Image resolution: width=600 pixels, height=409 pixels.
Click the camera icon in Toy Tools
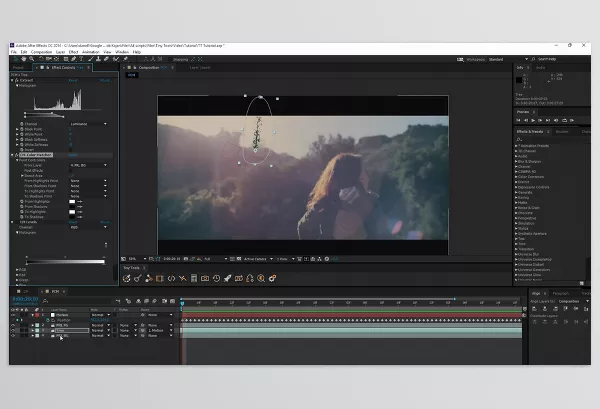[205, 278]
